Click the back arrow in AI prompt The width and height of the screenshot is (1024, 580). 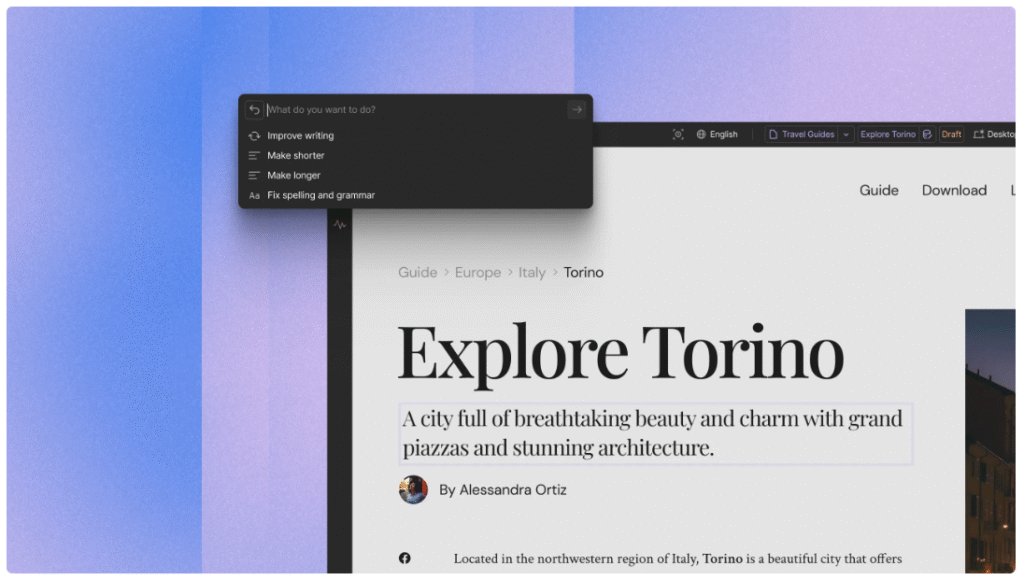pos(254,110)
